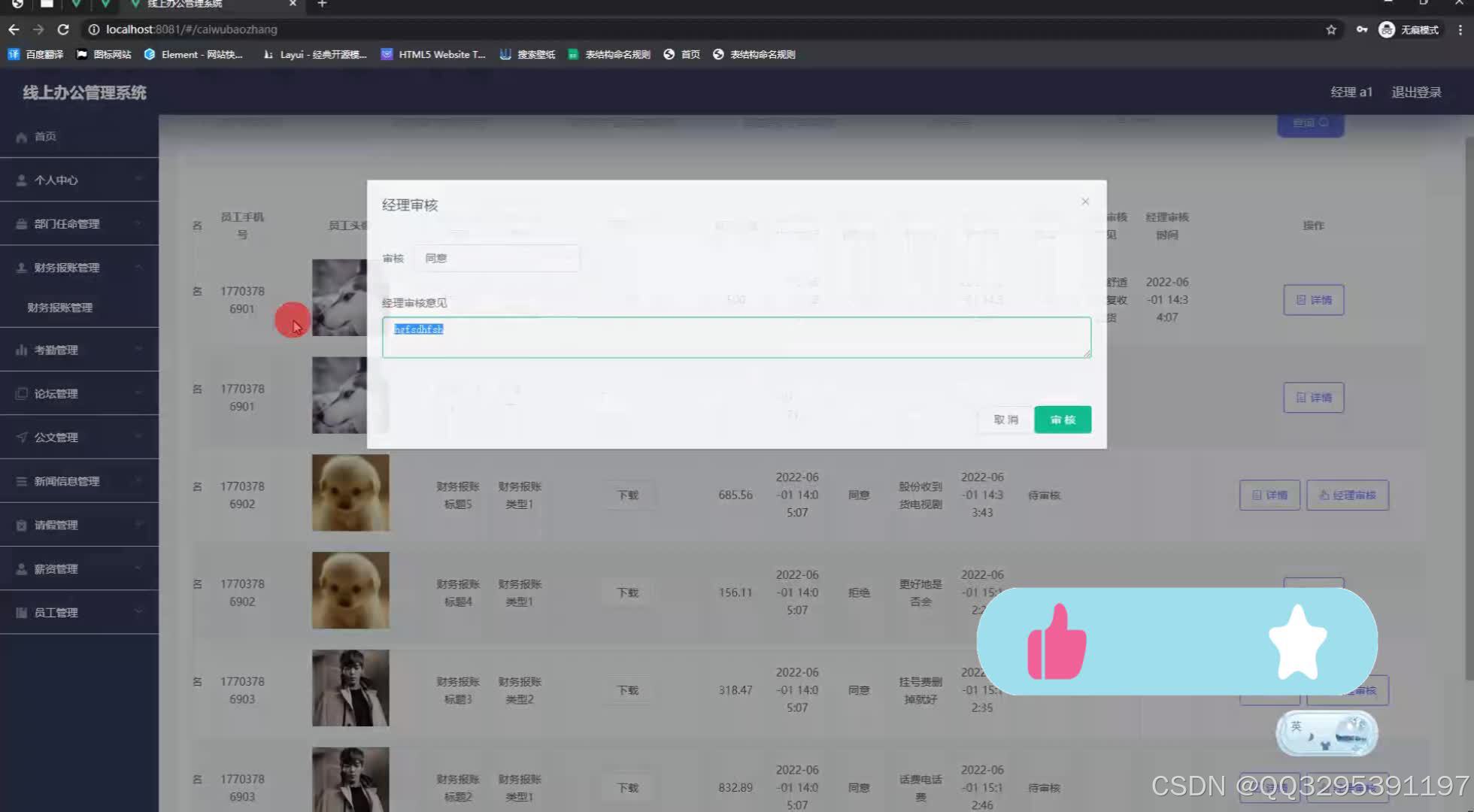Click the address bar URL
Screen dimensions: 1474x812
pyautogui.click(x=192, y=29)
